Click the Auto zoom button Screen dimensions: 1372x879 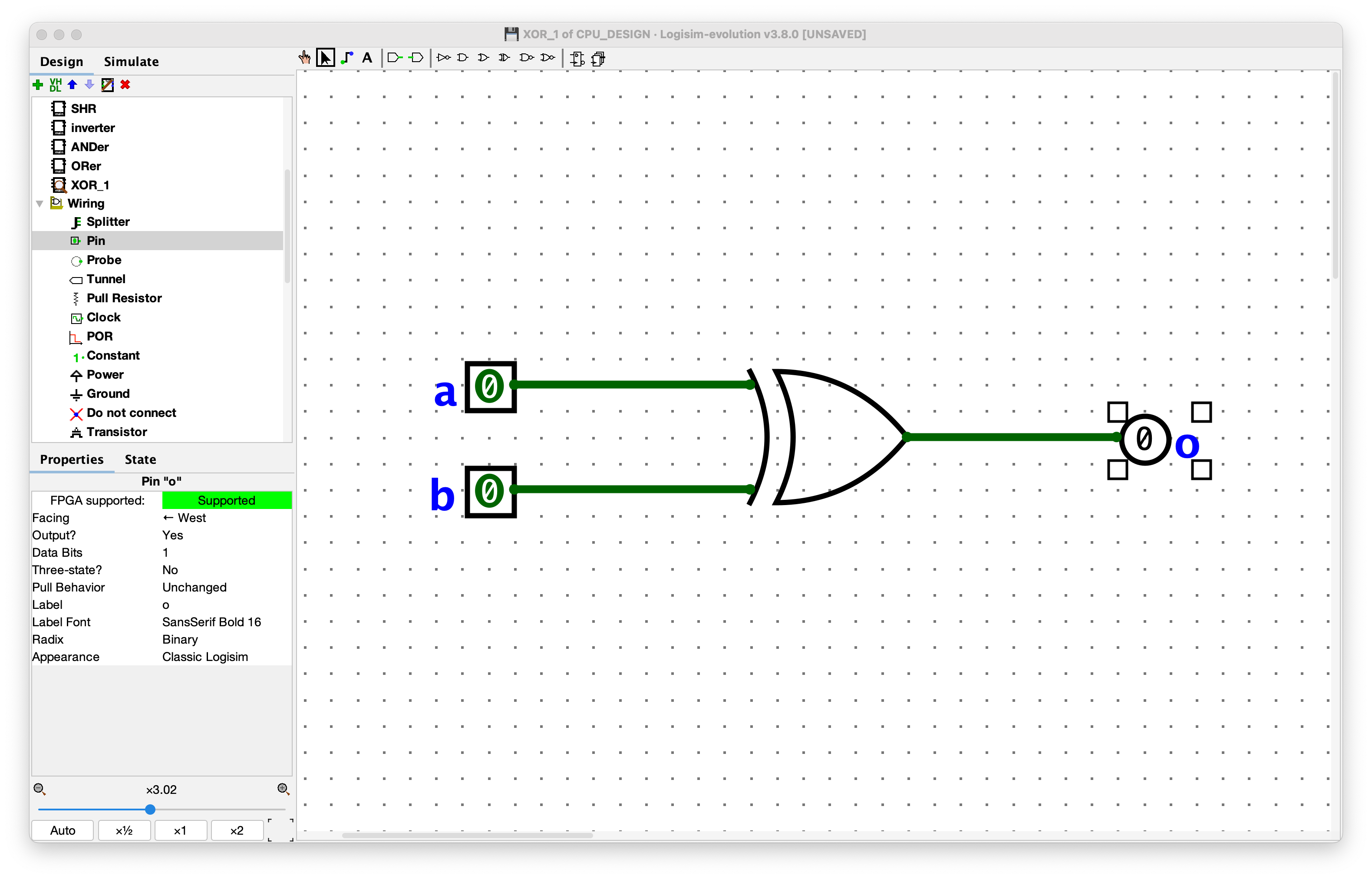tap(63, 830)
